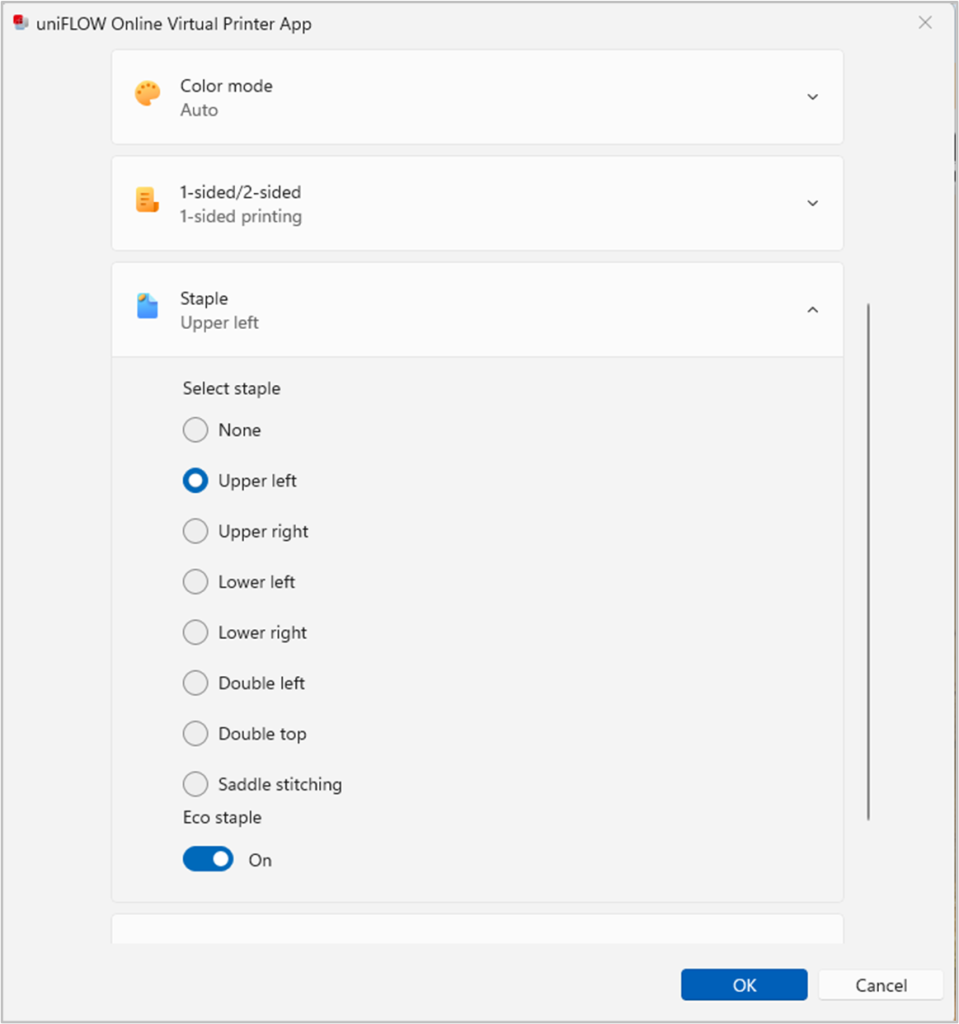This screenshot has height=1024, width=959.
Task: Select Double left stapling
Action: click(x=195, y=683)
